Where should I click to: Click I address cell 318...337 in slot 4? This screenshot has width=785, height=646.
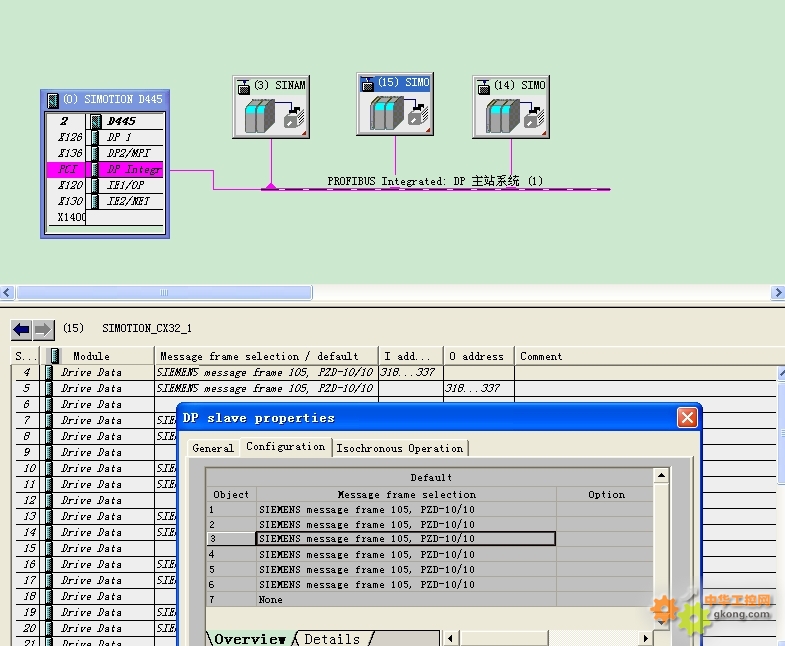[411, 373]
